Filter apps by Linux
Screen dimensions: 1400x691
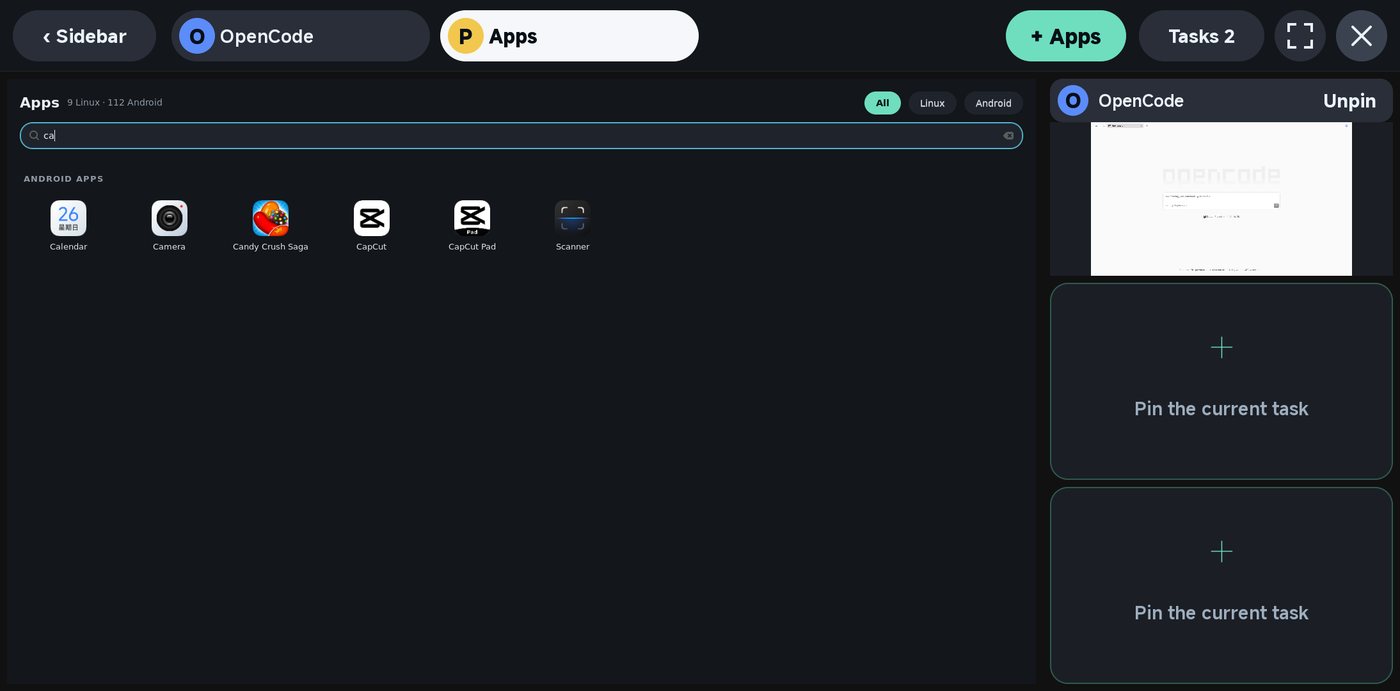point(932,103)
